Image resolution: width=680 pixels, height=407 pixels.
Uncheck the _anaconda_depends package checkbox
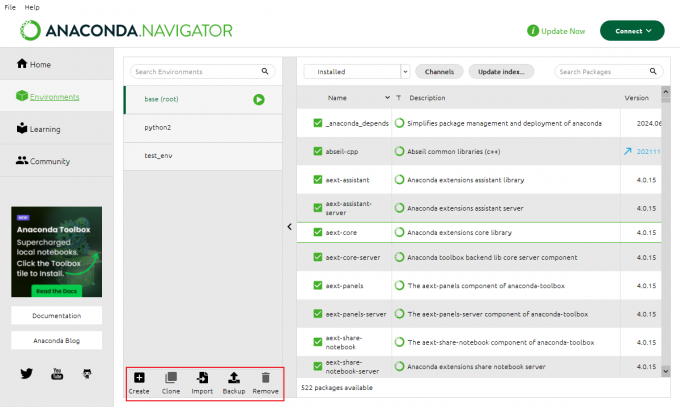point(318,123)
